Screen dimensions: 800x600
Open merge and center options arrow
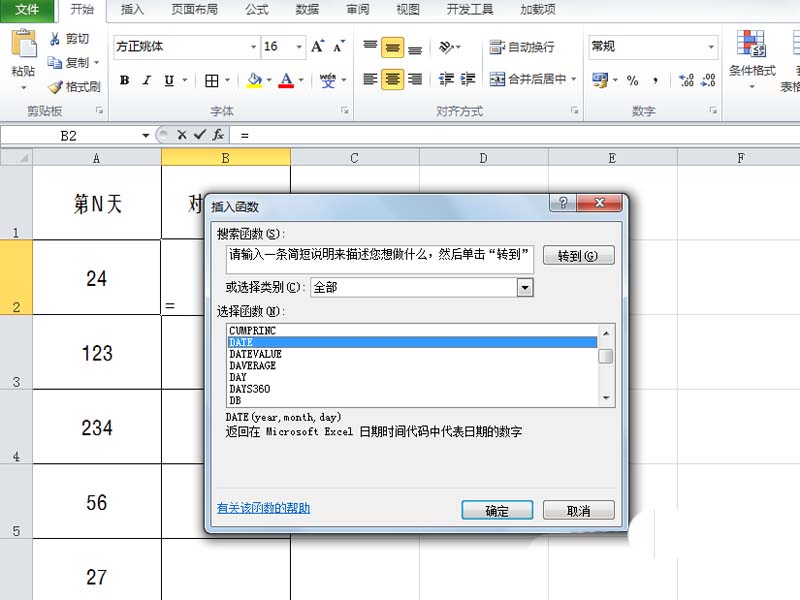tap(573, 79)
